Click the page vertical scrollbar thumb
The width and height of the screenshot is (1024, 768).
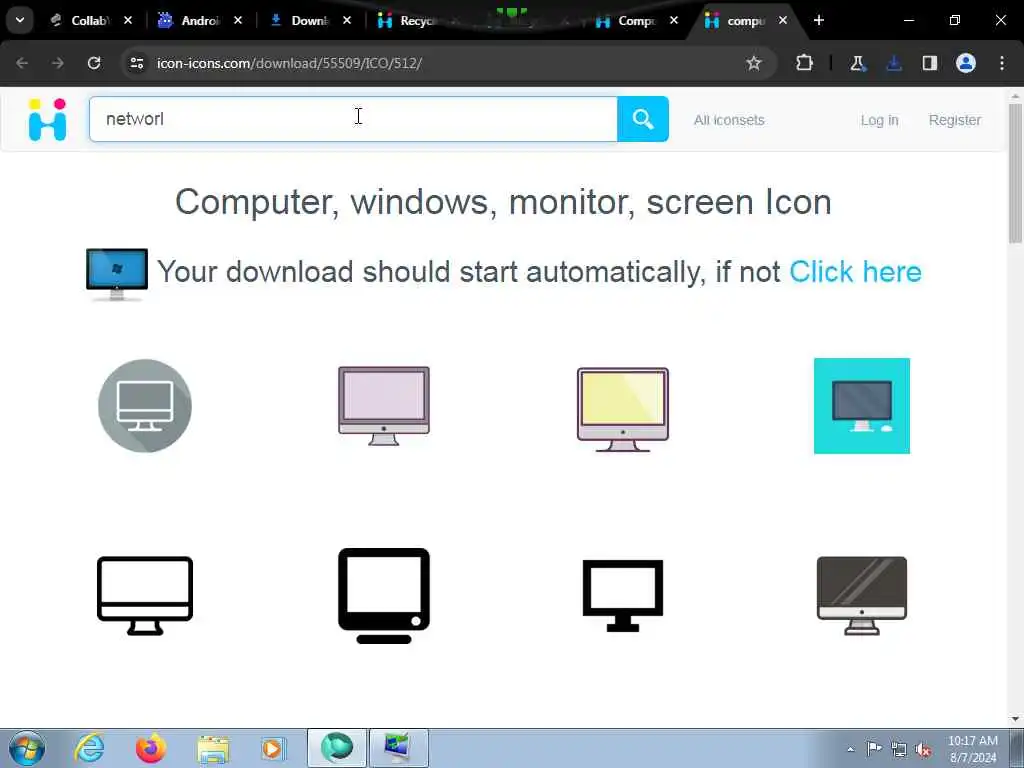[x=1016, y=172]
